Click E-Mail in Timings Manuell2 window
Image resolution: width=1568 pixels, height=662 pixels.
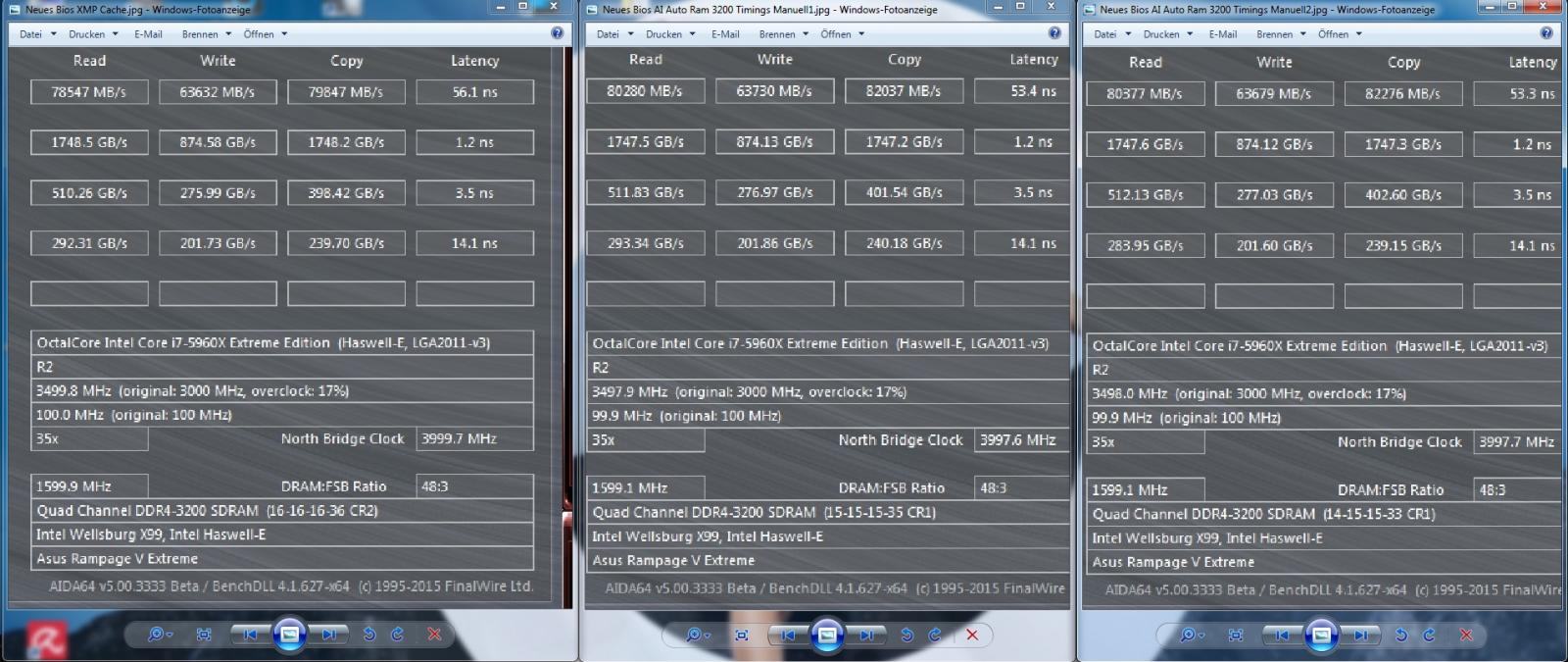coord(1223,34)
